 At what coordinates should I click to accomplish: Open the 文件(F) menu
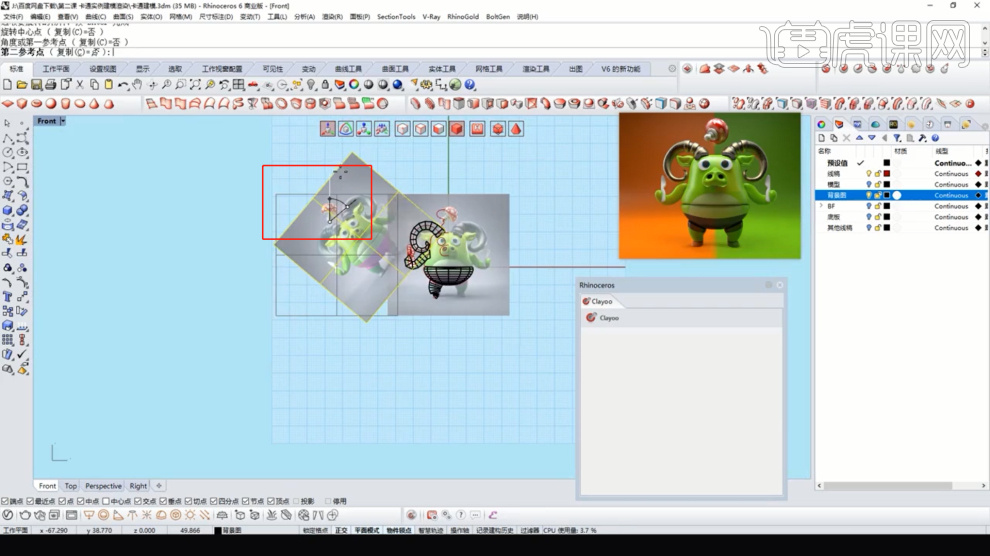pos(13,17)
